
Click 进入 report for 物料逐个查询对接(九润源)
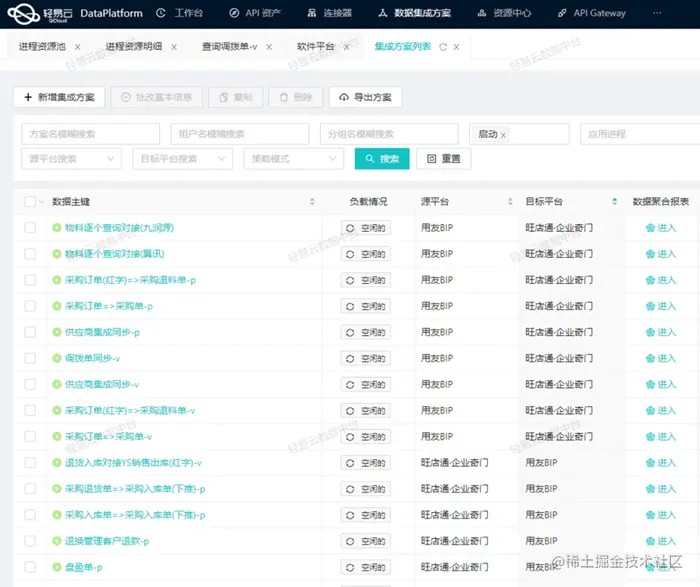point(661,228)
